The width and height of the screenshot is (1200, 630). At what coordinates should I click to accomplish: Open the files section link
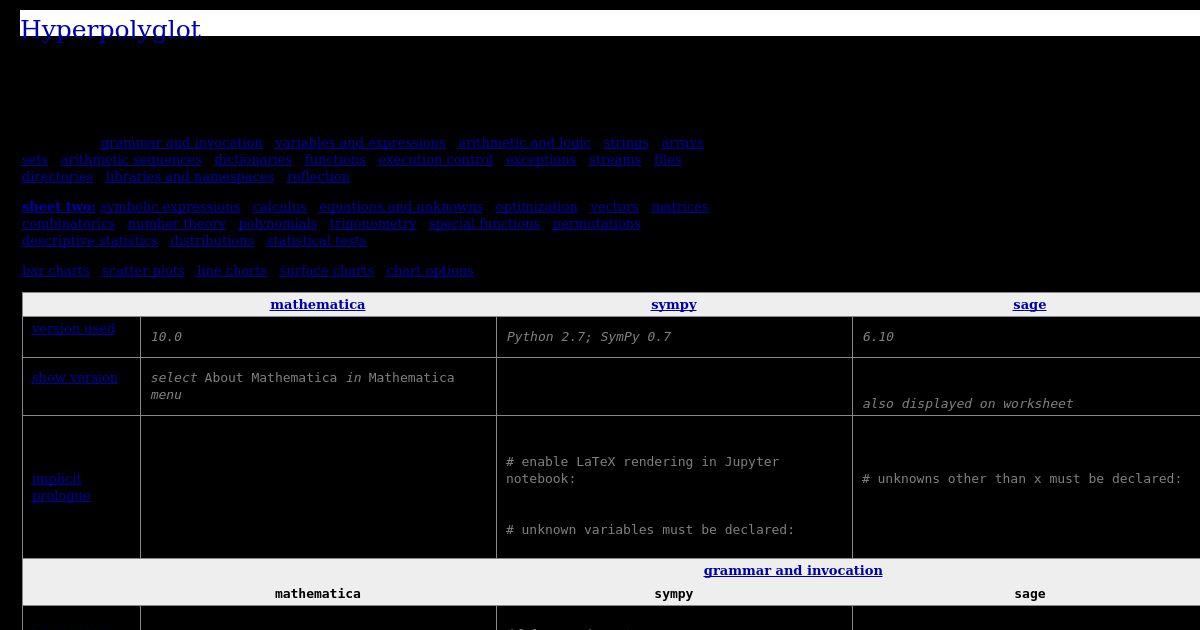pyautogui.click(x=667, y=160)
